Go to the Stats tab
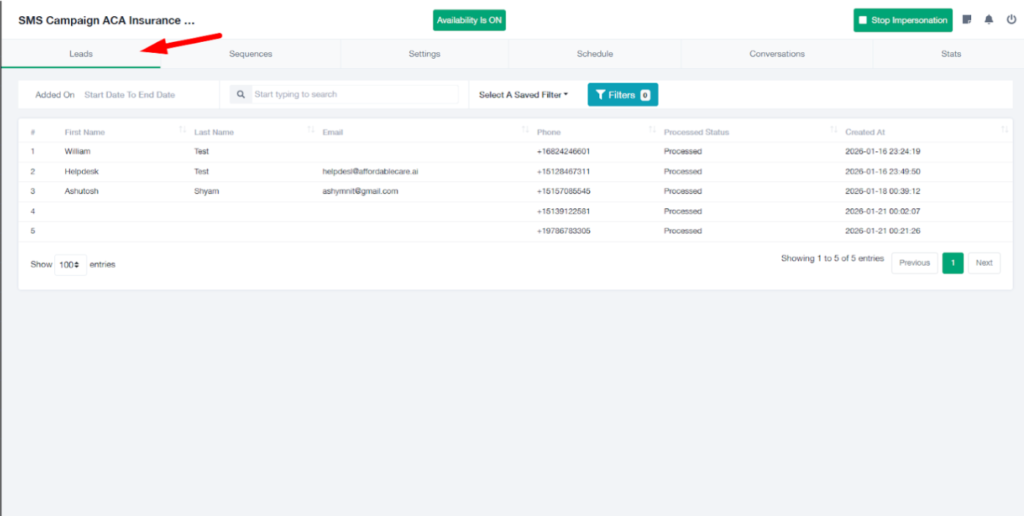 pyautogui.click(x=951, y=54)
